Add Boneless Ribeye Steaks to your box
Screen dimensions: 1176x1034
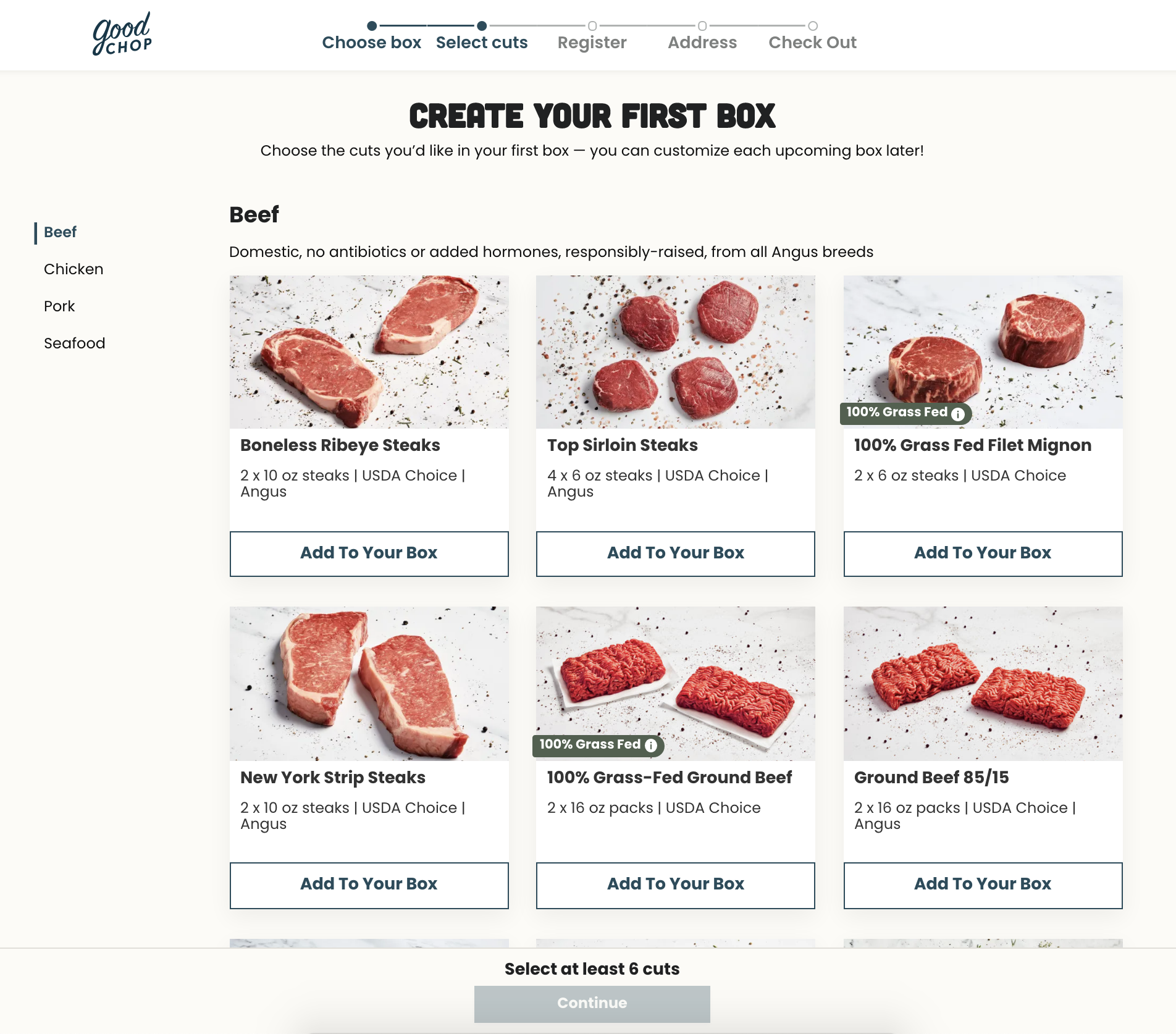click(369, 553)
